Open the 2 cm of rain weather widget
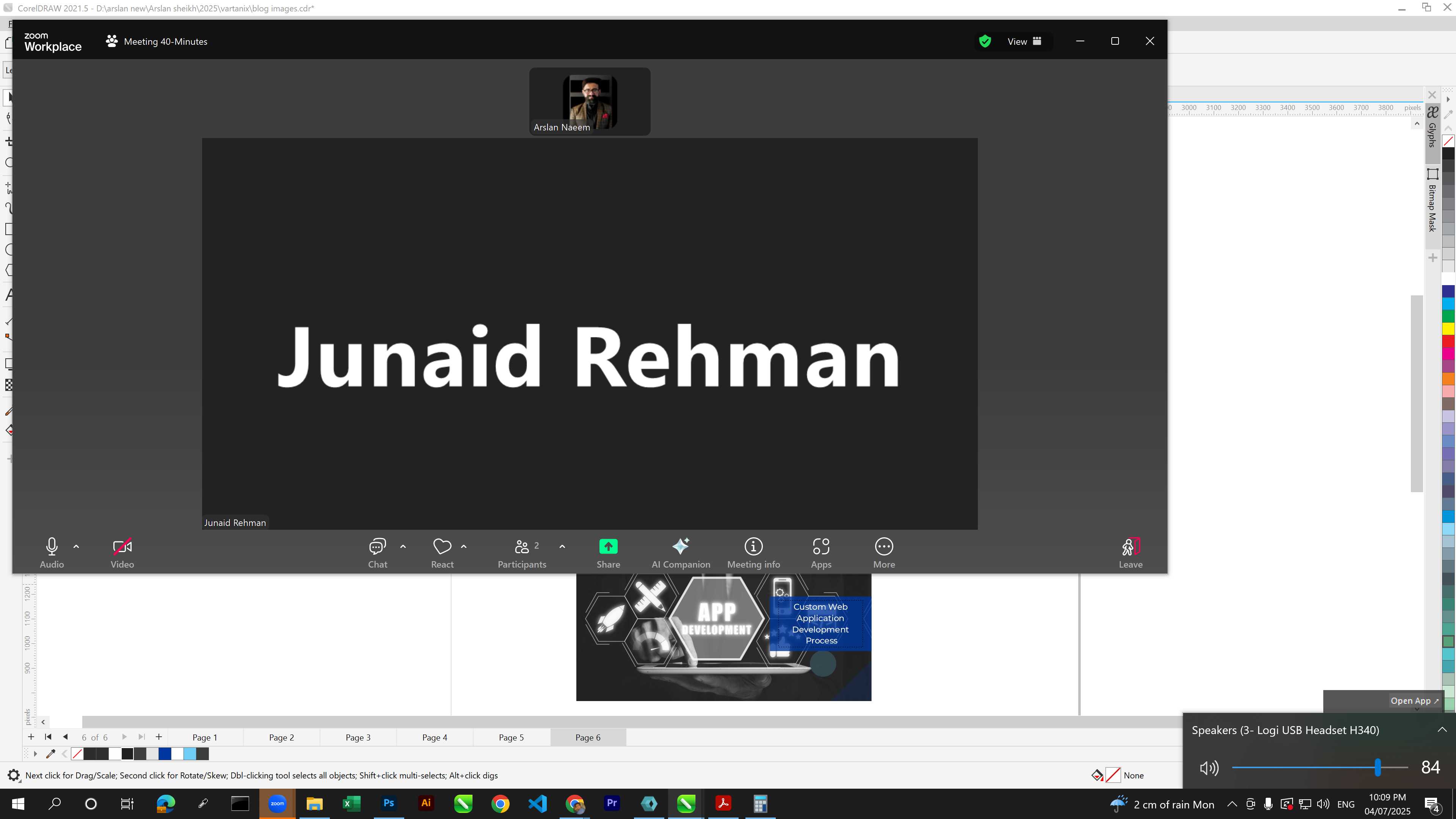 point(1162,804)
